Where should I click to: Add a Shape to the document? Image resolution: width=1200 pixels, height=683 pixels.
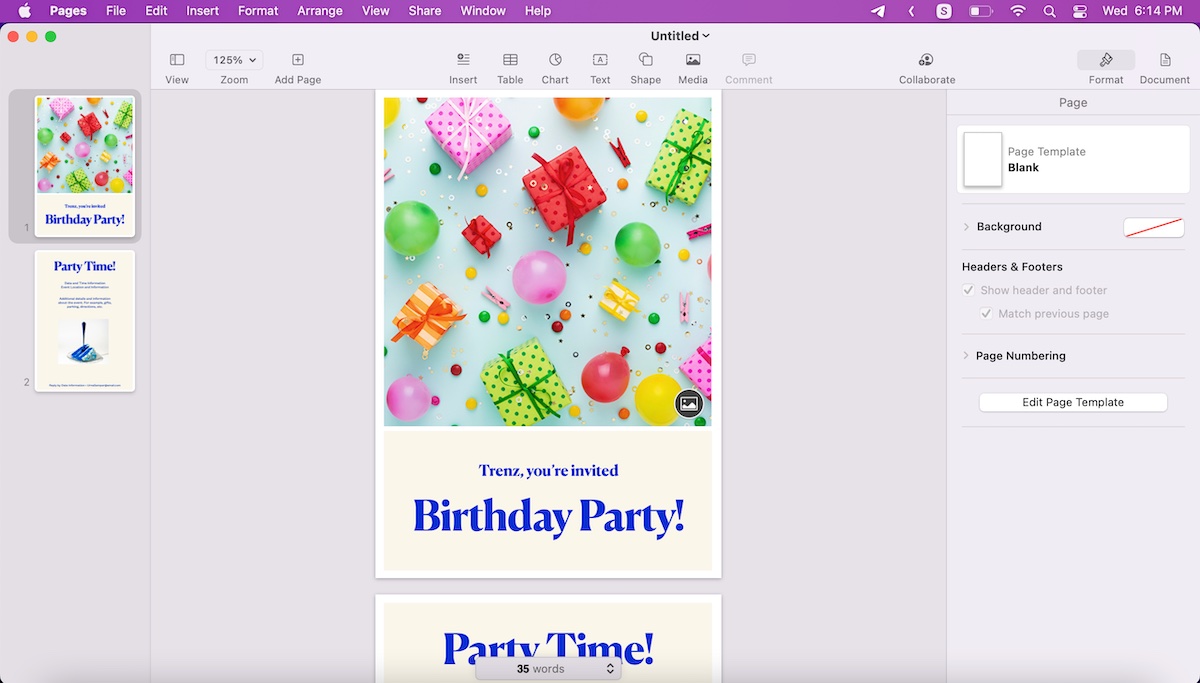645,67
